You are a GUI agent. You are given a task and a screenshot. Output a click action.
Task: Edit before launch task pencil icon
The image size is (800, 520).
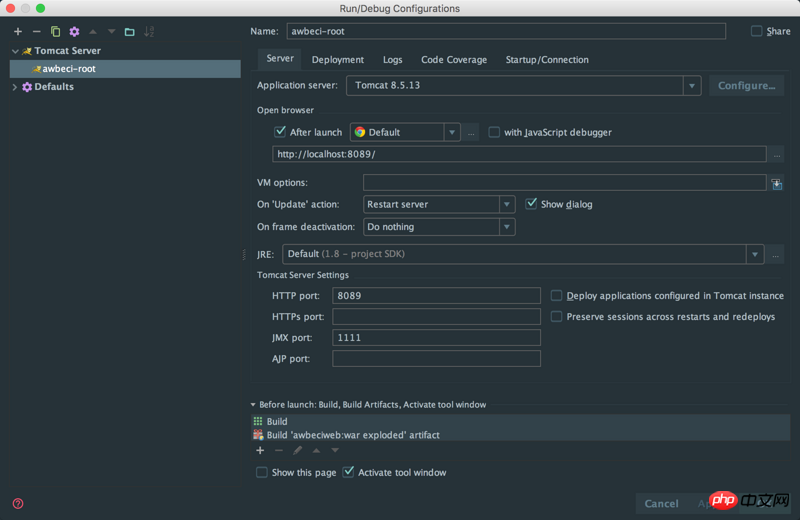pos(297,451)
